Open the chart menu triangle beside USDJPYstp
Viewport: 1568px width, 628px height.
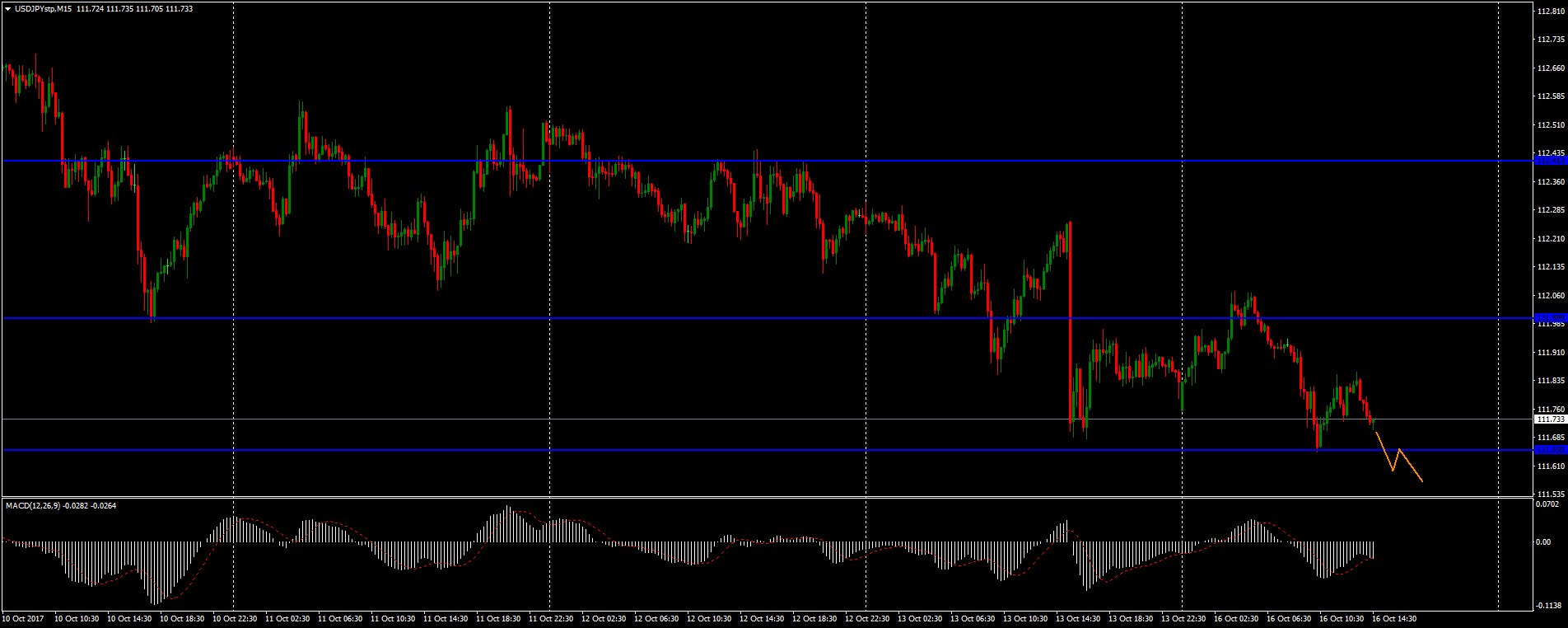7,8
